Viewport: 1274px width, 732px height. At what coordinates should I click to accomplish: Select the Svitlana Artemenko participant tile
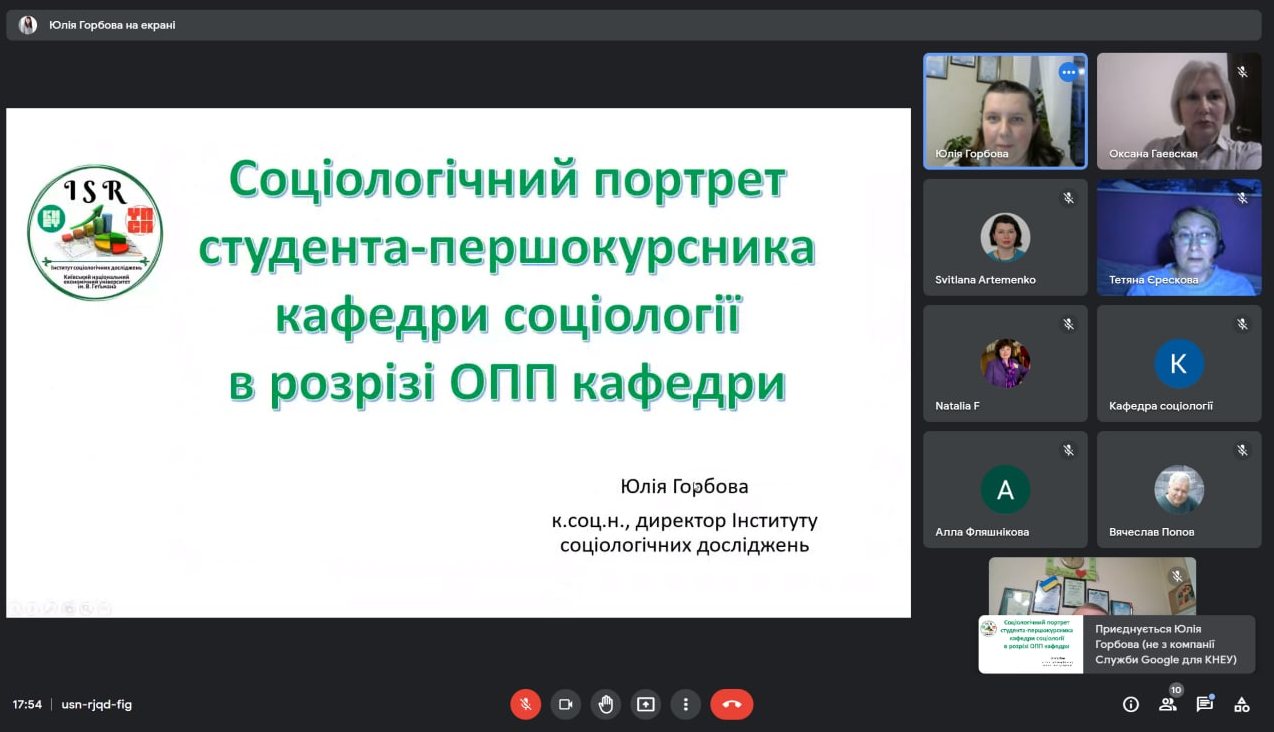coord(1005,237)
